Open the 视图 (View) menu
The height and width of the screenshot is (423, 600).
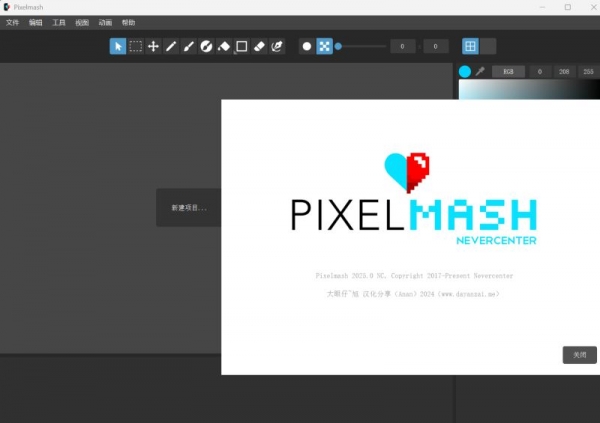(82, 23)
